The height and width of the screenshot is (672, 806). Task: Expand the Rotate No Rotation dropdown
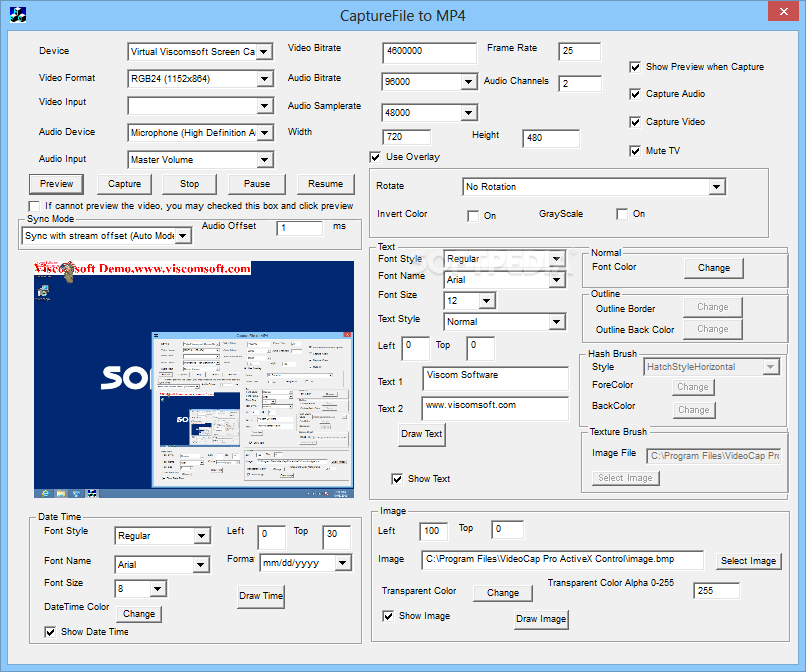click(x=717, y=187)
